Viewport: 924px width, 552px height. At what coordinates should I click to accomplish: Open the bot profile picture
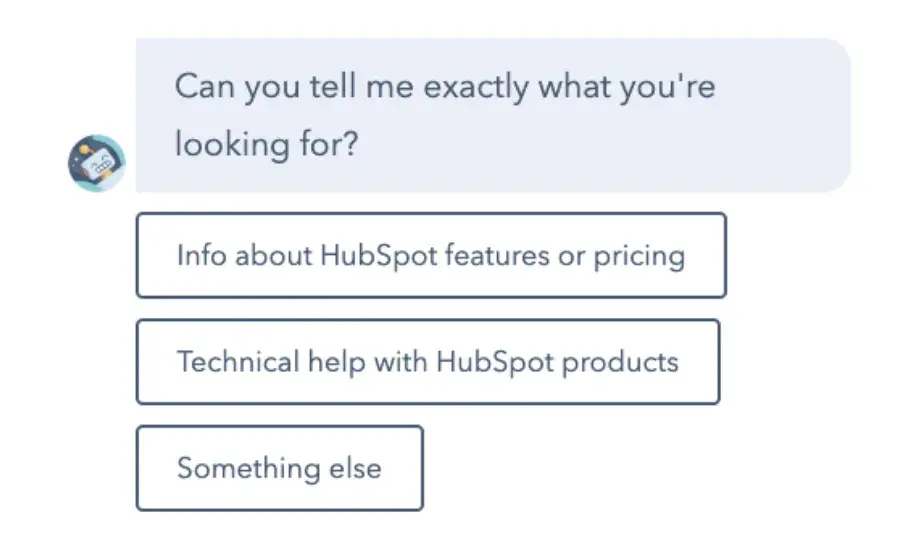[97, 162]
